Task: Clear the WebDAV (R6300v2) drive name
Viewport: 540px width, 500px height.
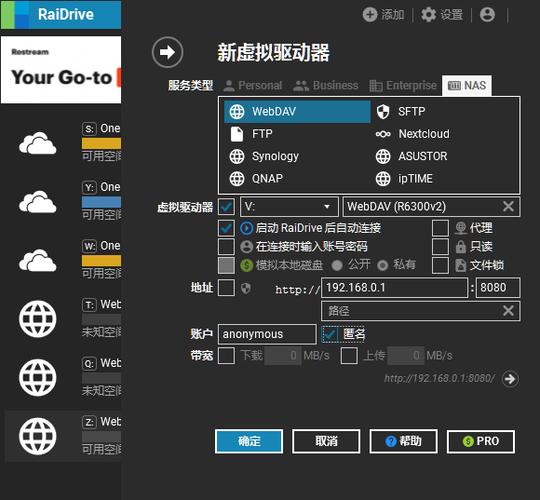Action: tap(508, 207)
